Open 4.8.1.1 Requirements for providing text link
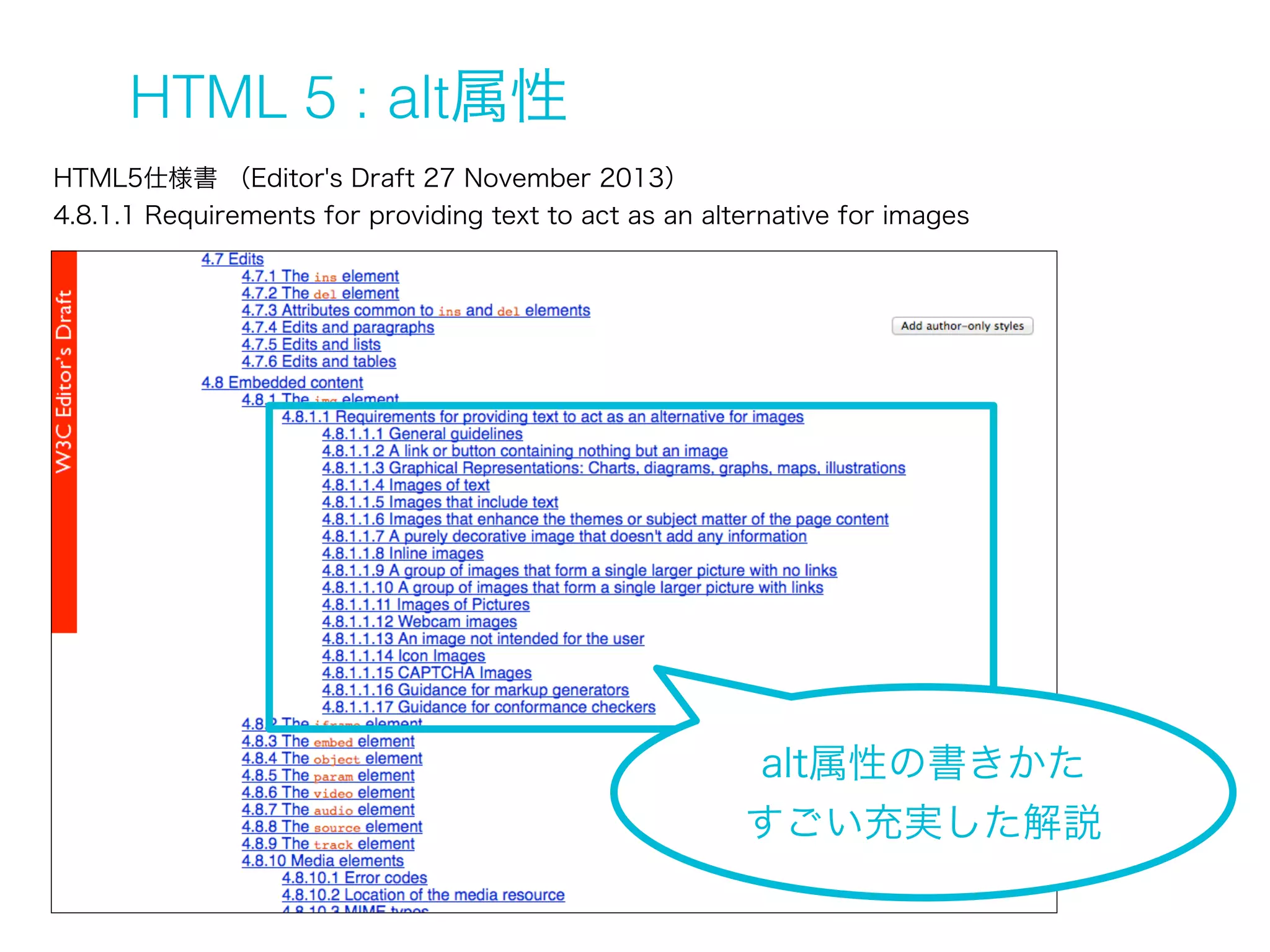Screen dimensions: 1270x952 coord(543,417)
